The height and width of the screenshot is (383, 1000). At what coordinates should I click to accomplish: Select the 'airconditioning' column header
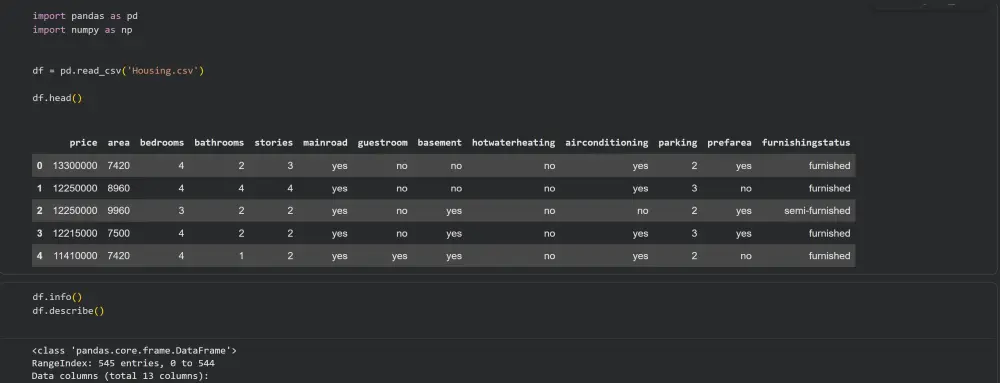(x=607, y=143)
